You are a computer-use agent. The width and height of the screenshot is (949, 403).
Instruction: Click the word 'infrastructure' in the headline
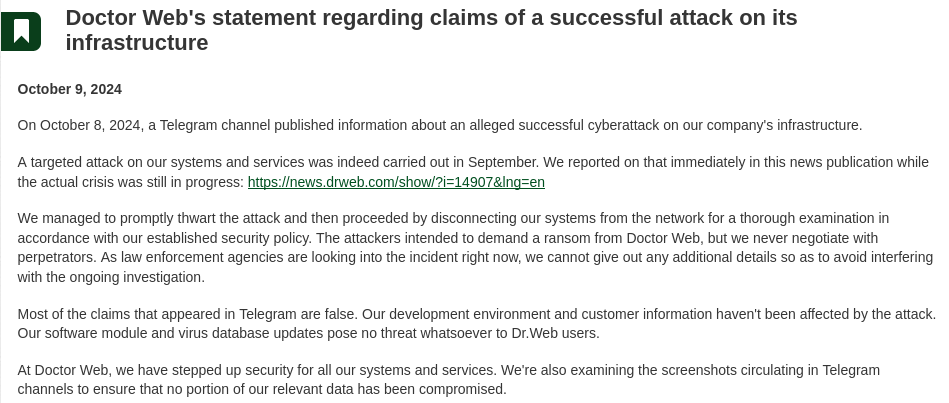[x=137, y=43]
